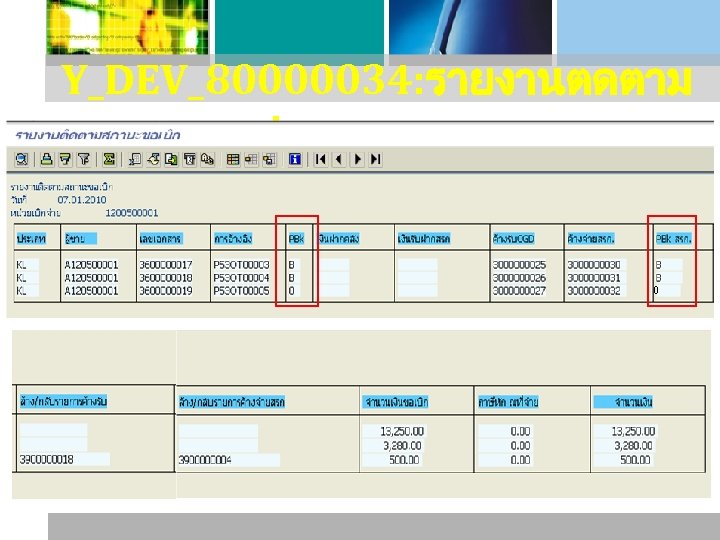This screenshot has height=540, width=720.
Task: Click reference cell P53OT00003
Action: click(x=241, y=265)
